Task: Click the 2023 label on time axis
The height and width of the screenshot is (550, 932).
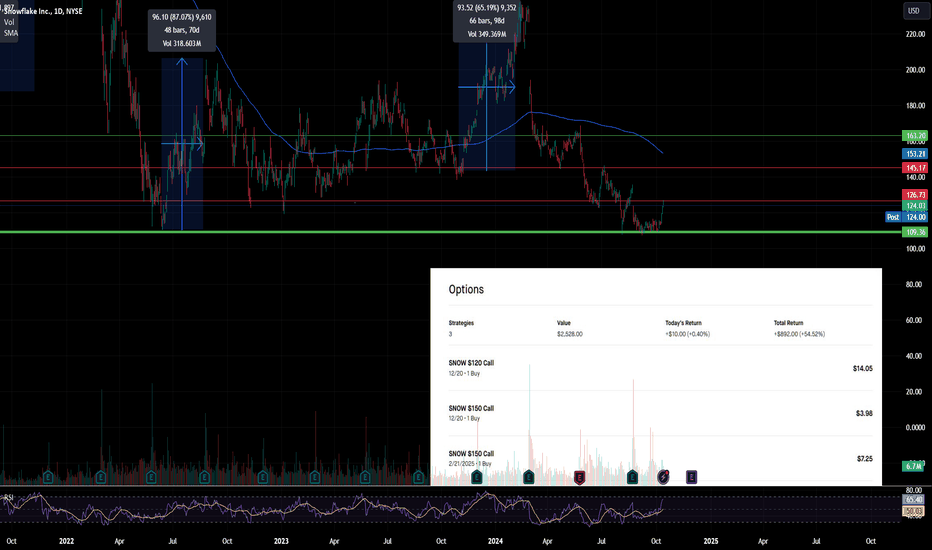Action: coord(281,541)
